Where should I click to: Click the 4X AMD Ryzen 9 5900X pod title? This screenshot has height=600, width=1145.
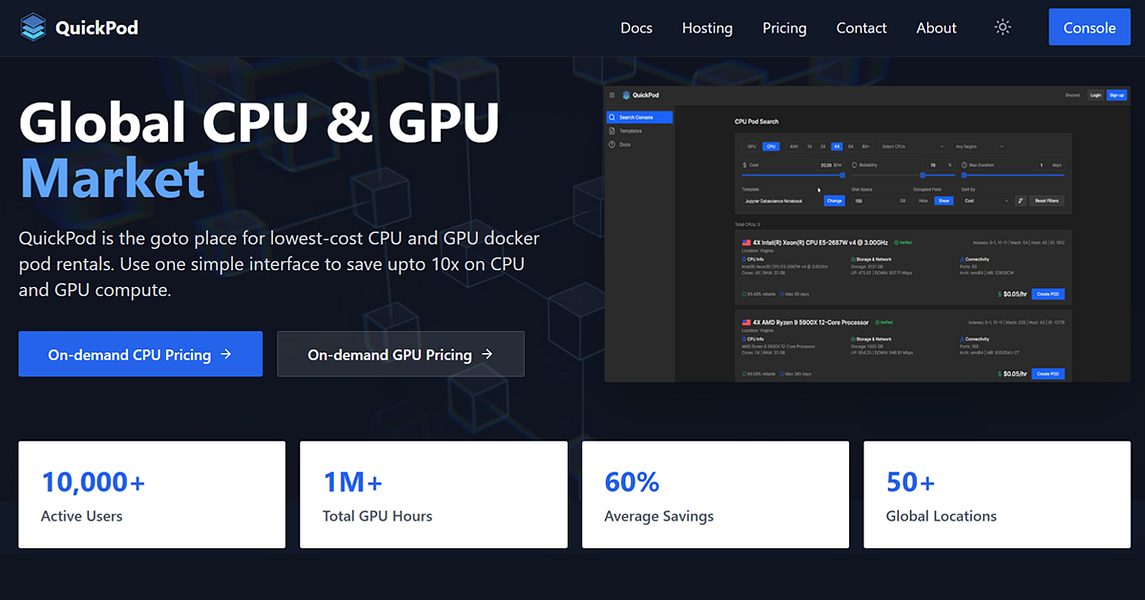click(811, 322)
